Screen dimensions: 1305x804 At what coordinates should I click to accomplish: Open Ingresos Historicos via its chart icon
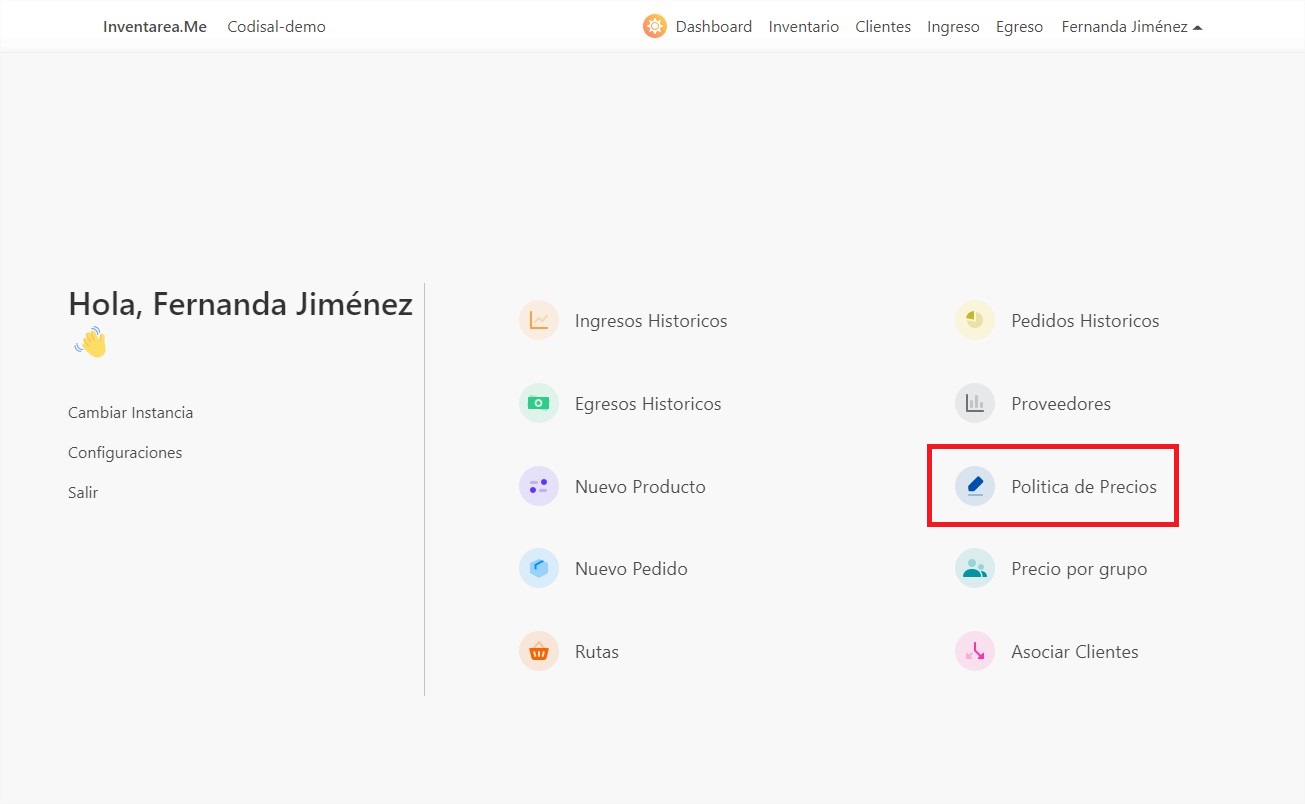pyautogui.click(x=539, y=320)
